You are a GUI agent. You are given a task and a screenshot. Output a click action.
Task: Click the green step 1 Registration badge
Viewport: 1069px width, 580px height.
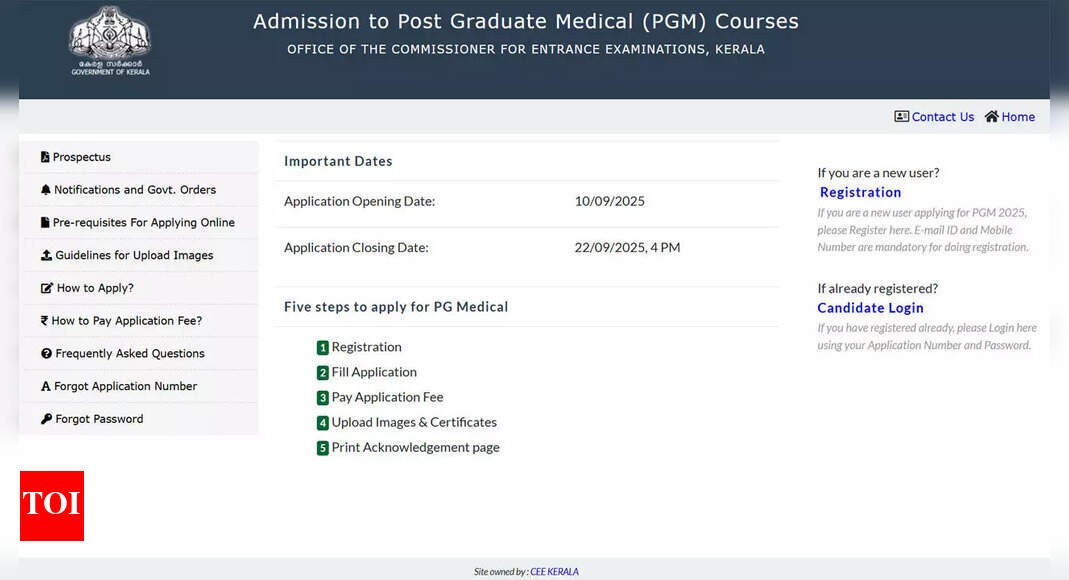coord(322,348)
